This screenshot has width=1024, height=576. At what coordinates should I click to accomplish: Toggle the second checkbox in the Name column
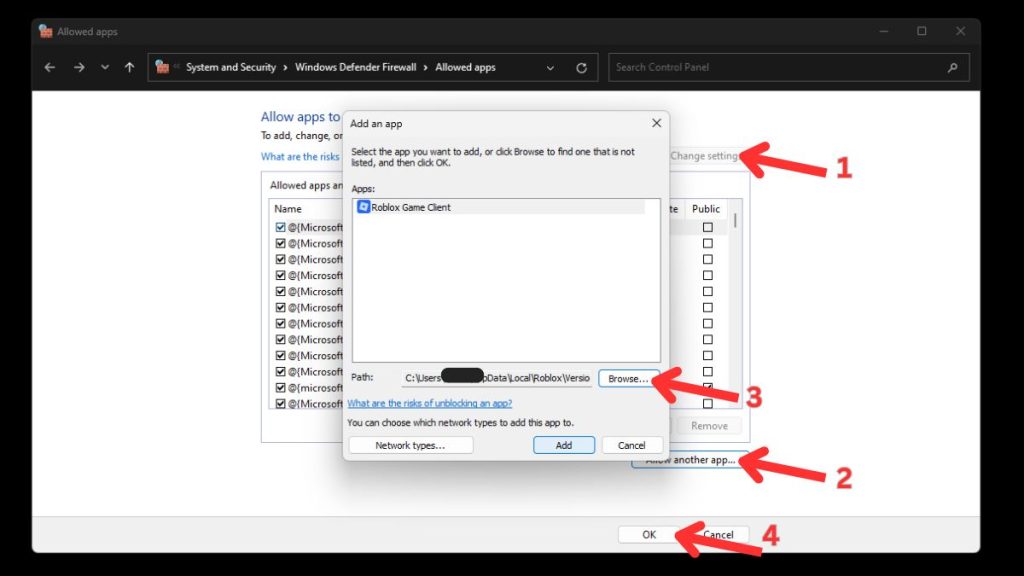280,244
